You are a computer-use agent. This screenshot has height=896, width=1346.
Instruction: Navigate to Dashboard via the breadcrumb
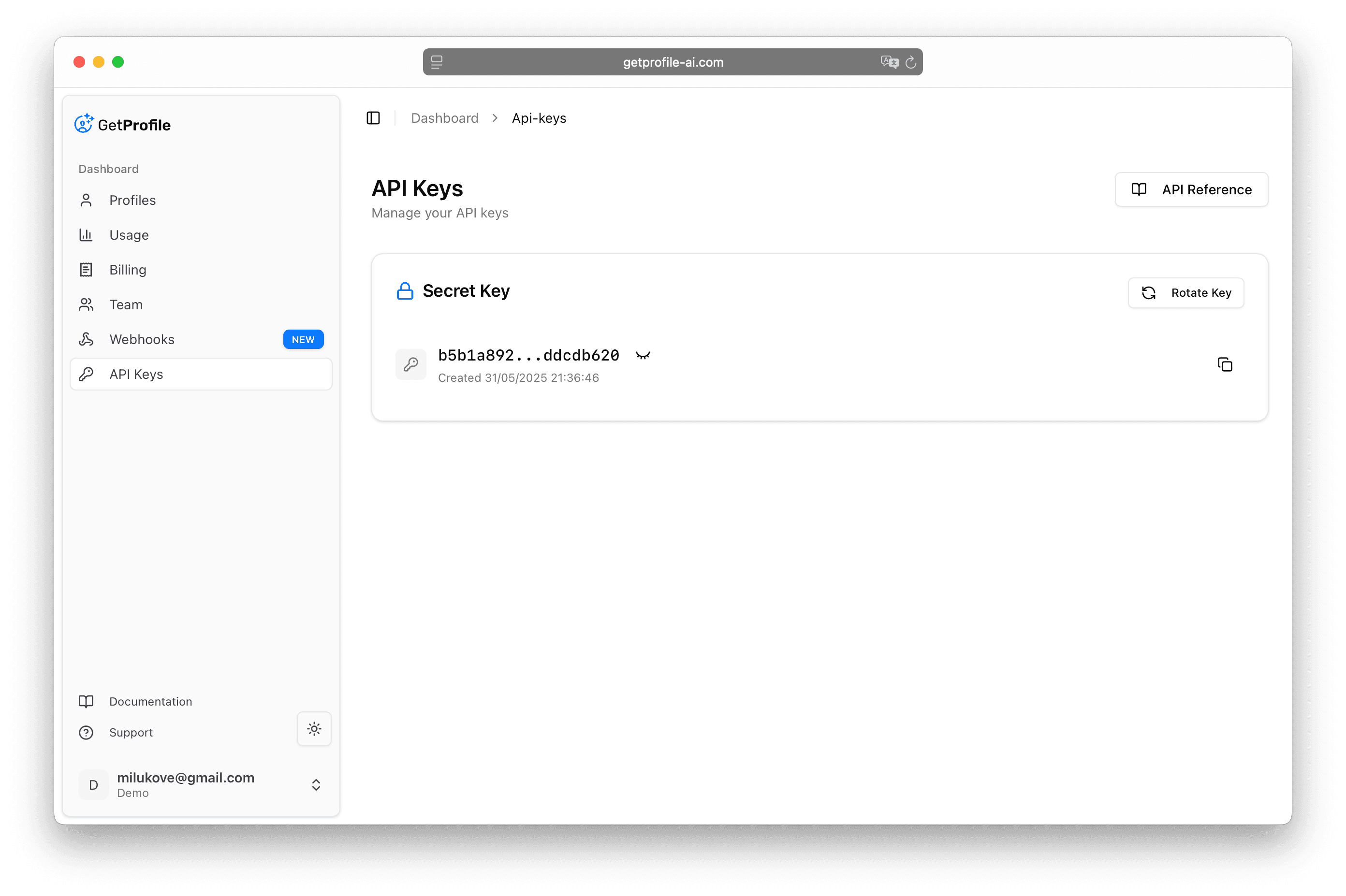click(x=444, y=118)
